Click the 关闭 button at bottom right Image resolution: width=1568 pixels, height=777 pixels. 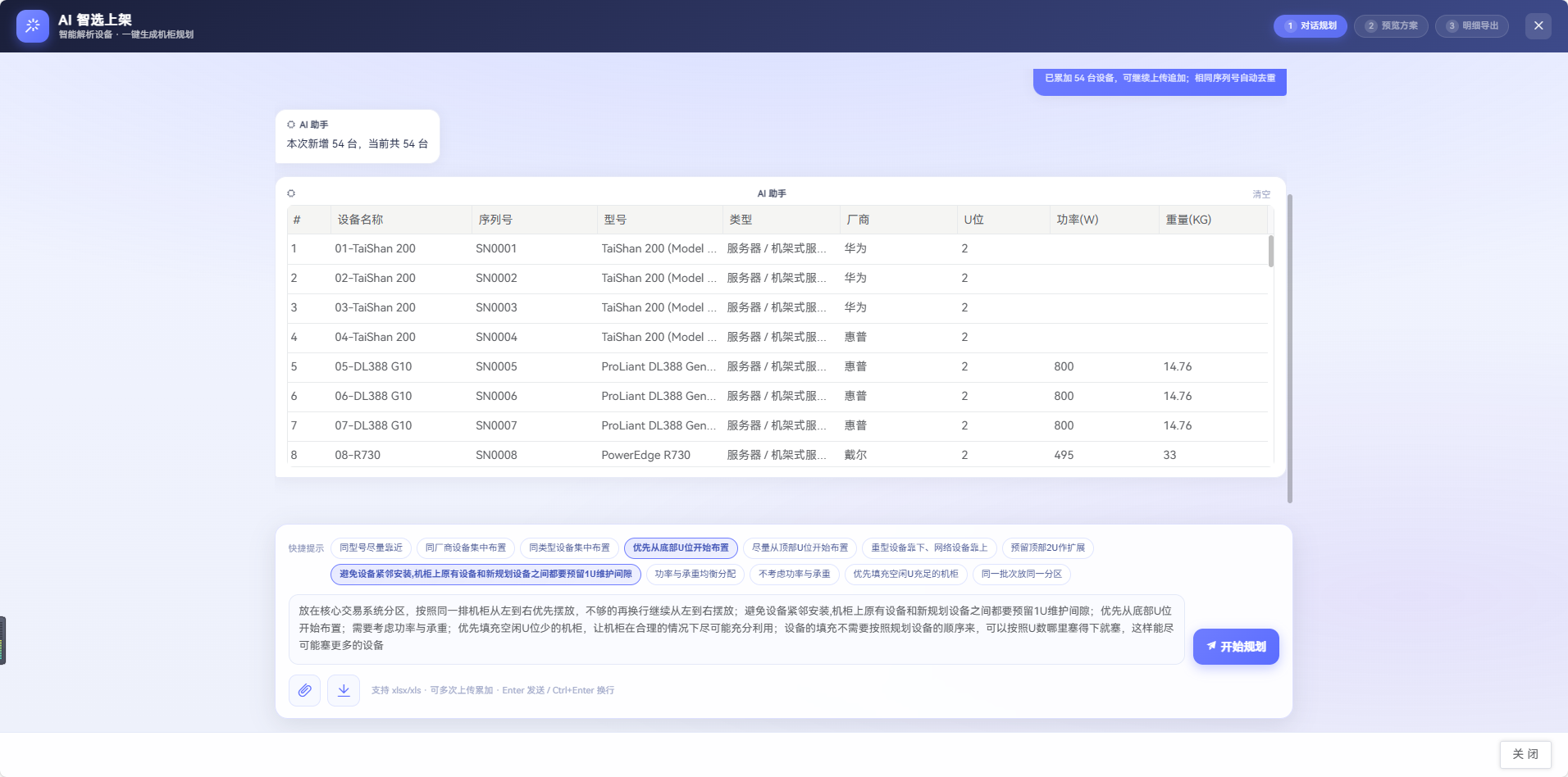coord(1525,754)
